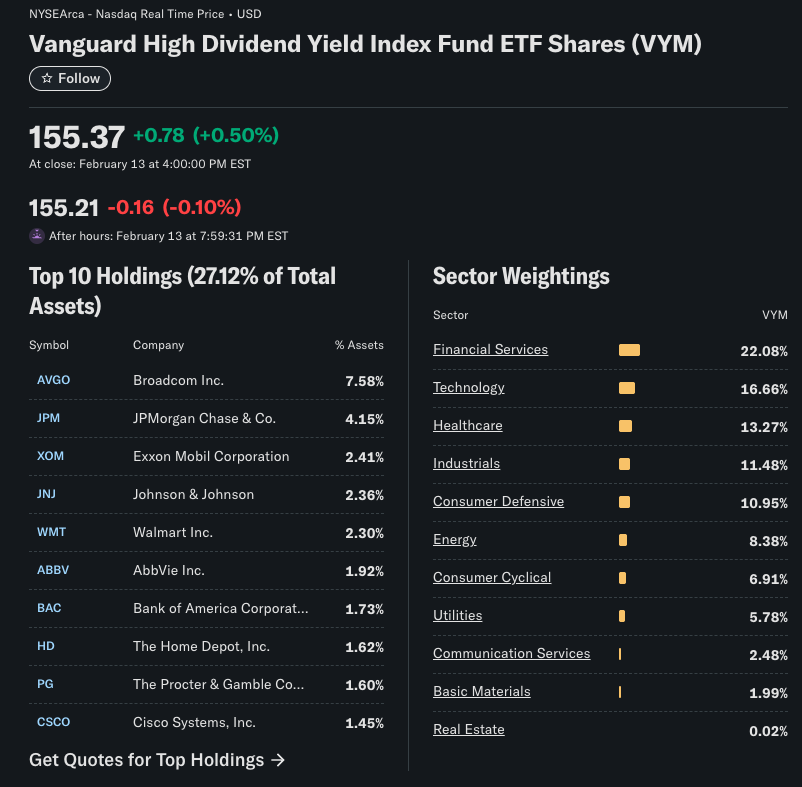Viewport: 802px width, 787px height.
Task: Click the Technology sector link
Action: [468, 387]
